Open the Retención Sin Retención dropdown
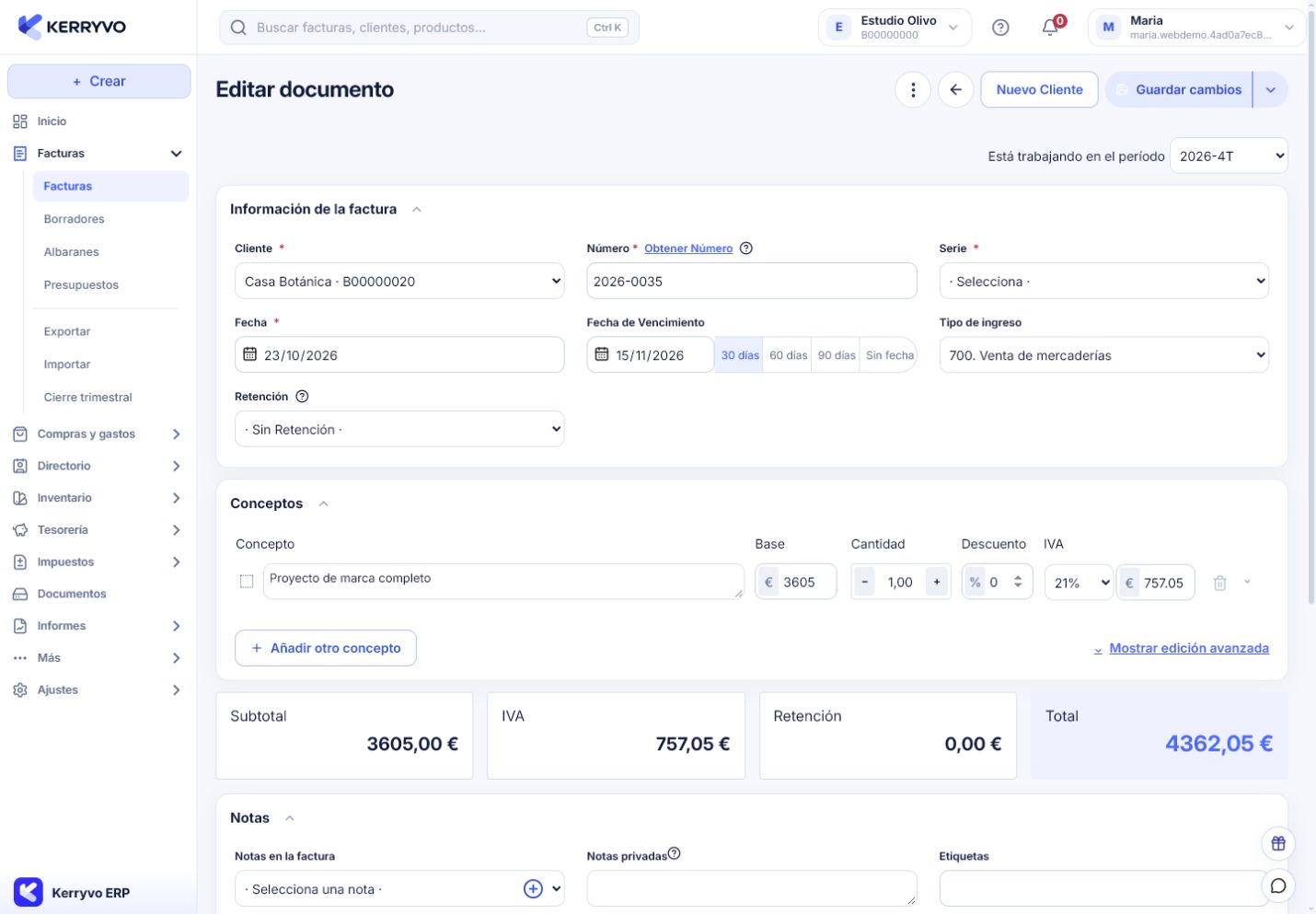 399,429
